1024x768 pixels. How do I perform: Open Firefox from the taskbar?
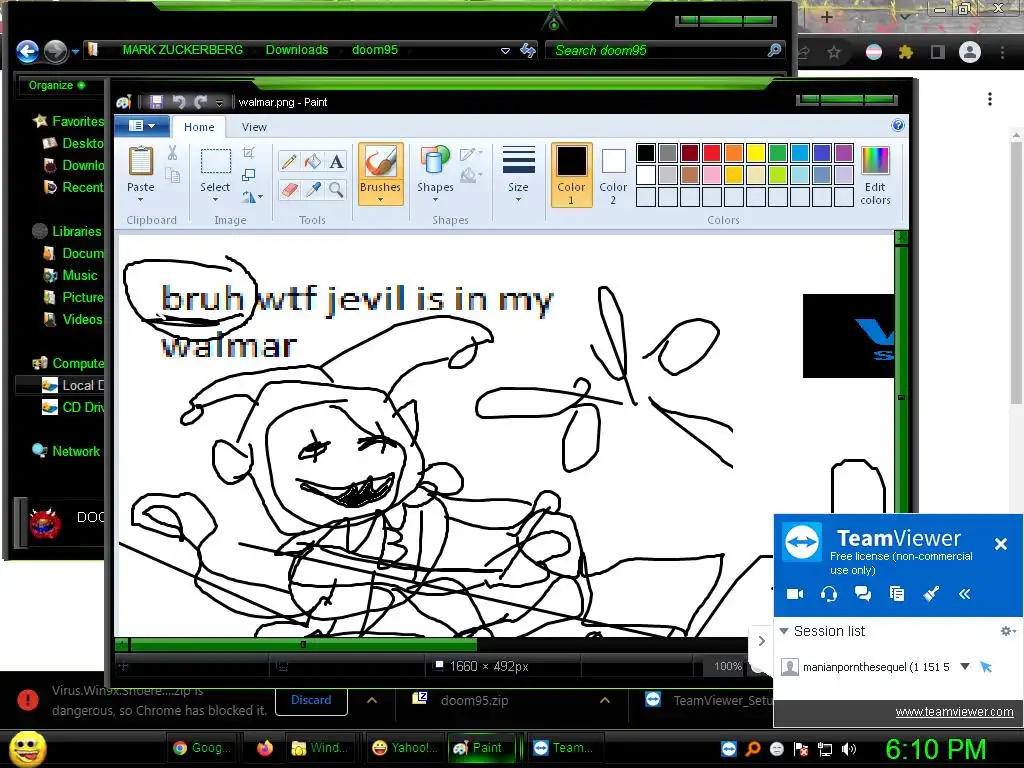[264, 748]
